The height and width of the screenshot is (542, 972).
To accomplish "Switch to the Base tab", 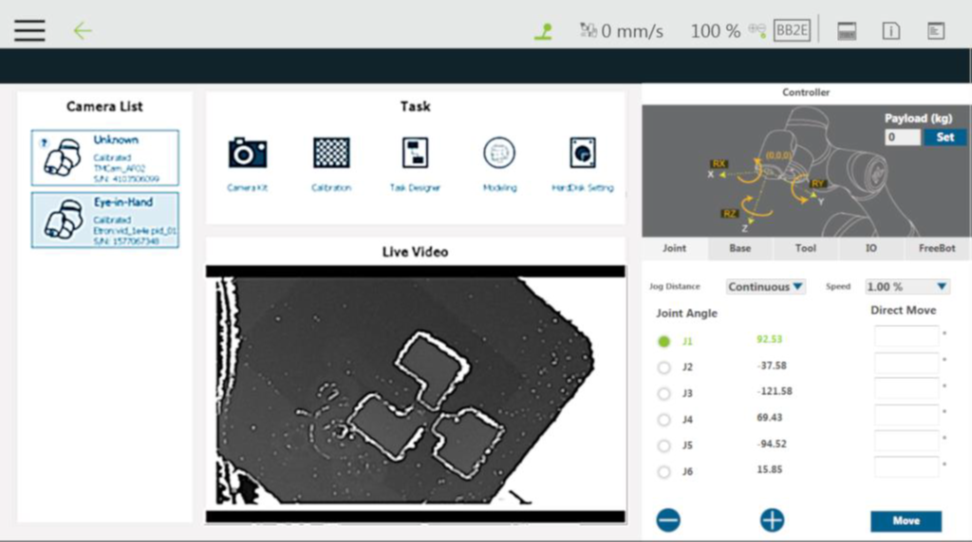I will point(740,248).
